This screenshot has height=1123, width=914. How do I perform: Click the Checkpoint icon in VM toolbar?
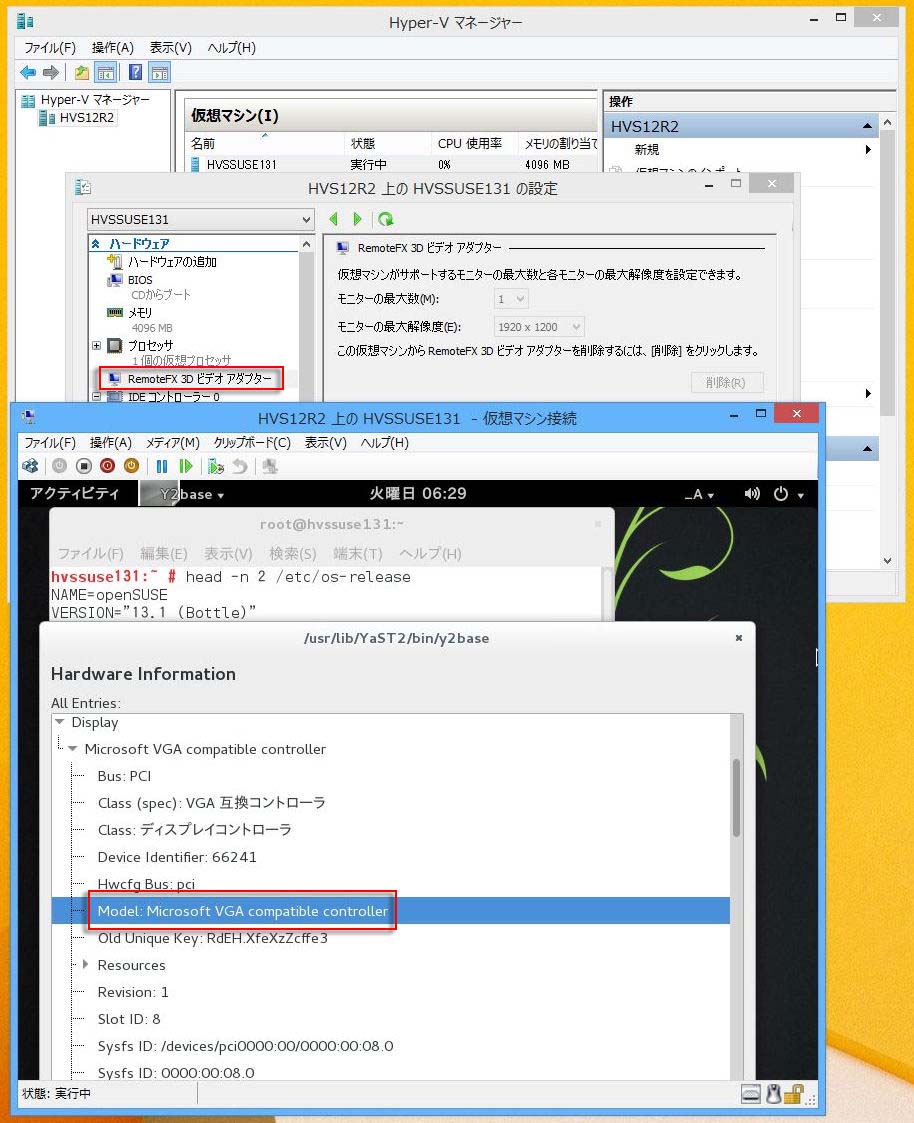(216, 466)
